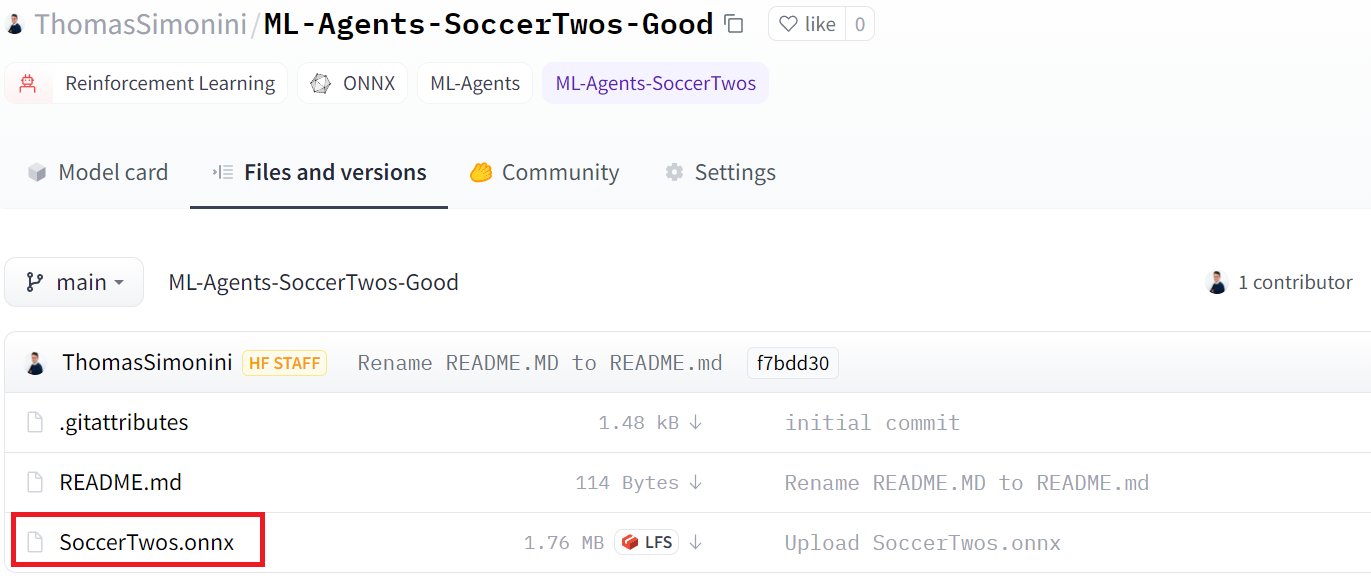
Task: Click commit hash f7bdd30
Action: click(x=792, y=363)
